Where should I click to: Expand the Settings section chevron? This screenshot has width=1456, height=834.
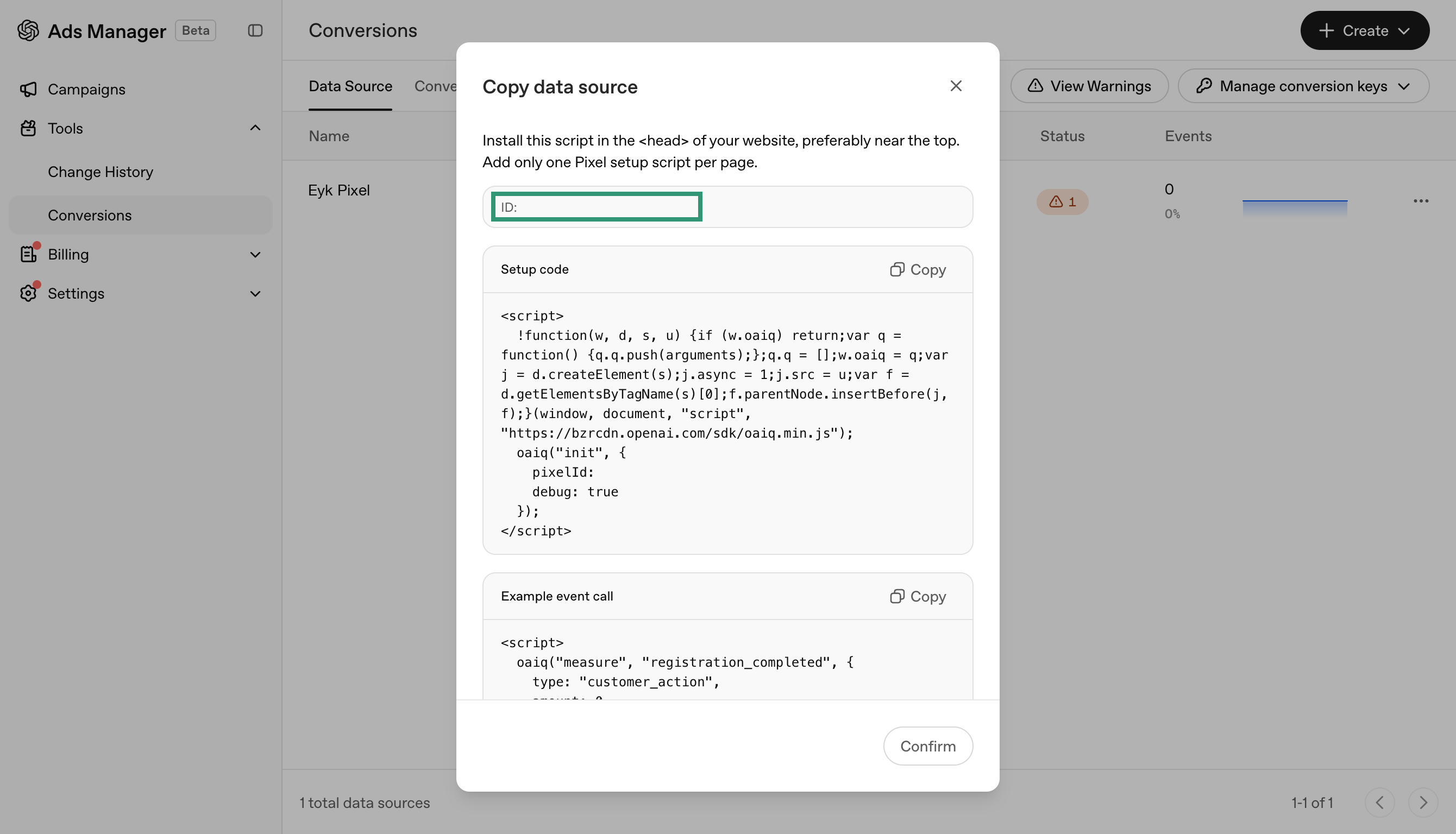point(255,294)
